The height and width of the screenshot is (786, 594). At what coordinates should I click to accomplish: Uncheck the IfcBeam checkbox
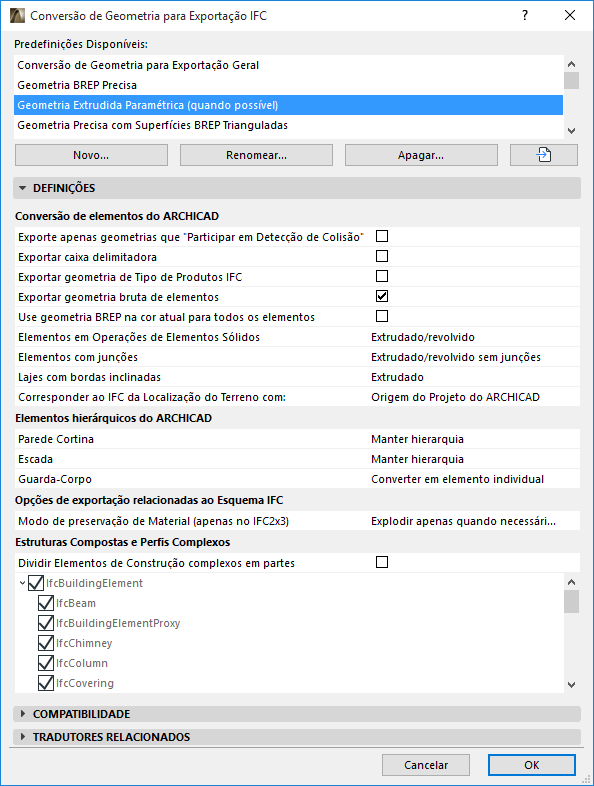[x=46, y=603]
